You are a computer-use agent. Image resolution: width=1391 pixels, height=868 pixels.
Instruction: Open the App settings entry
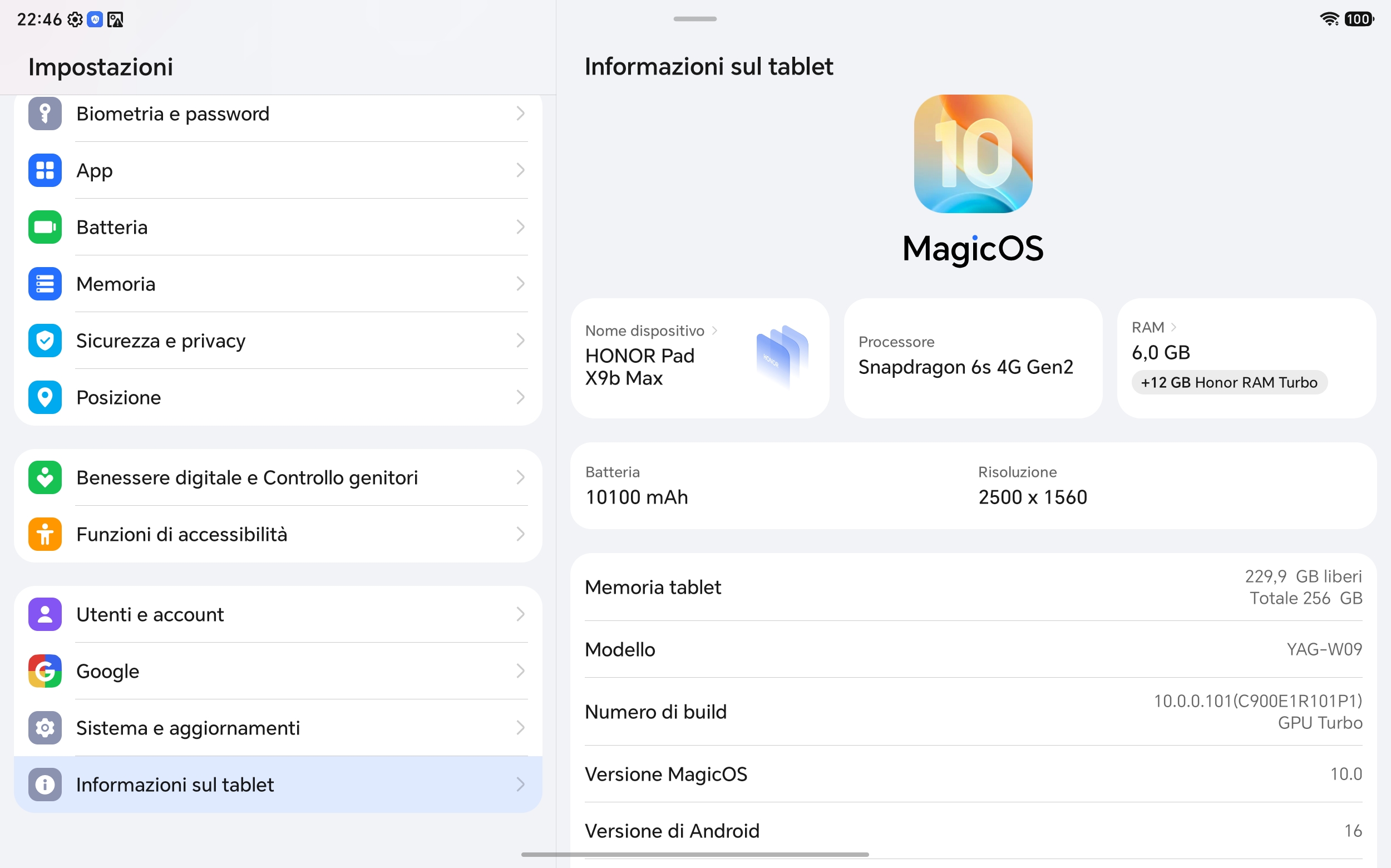[278, 170]
